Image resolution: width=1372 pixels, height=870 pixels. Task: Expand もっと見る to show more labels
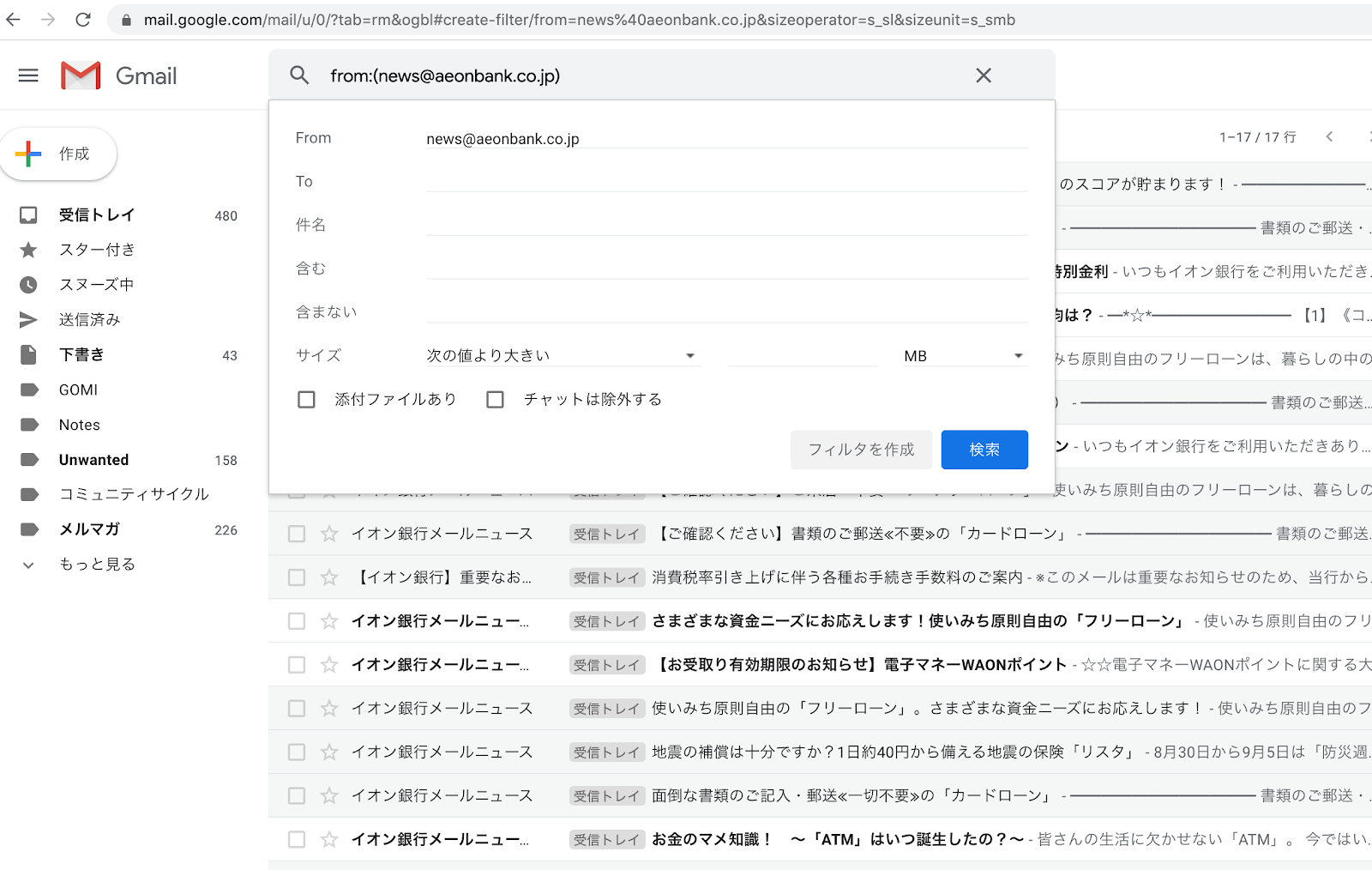(x=97, y=565)
